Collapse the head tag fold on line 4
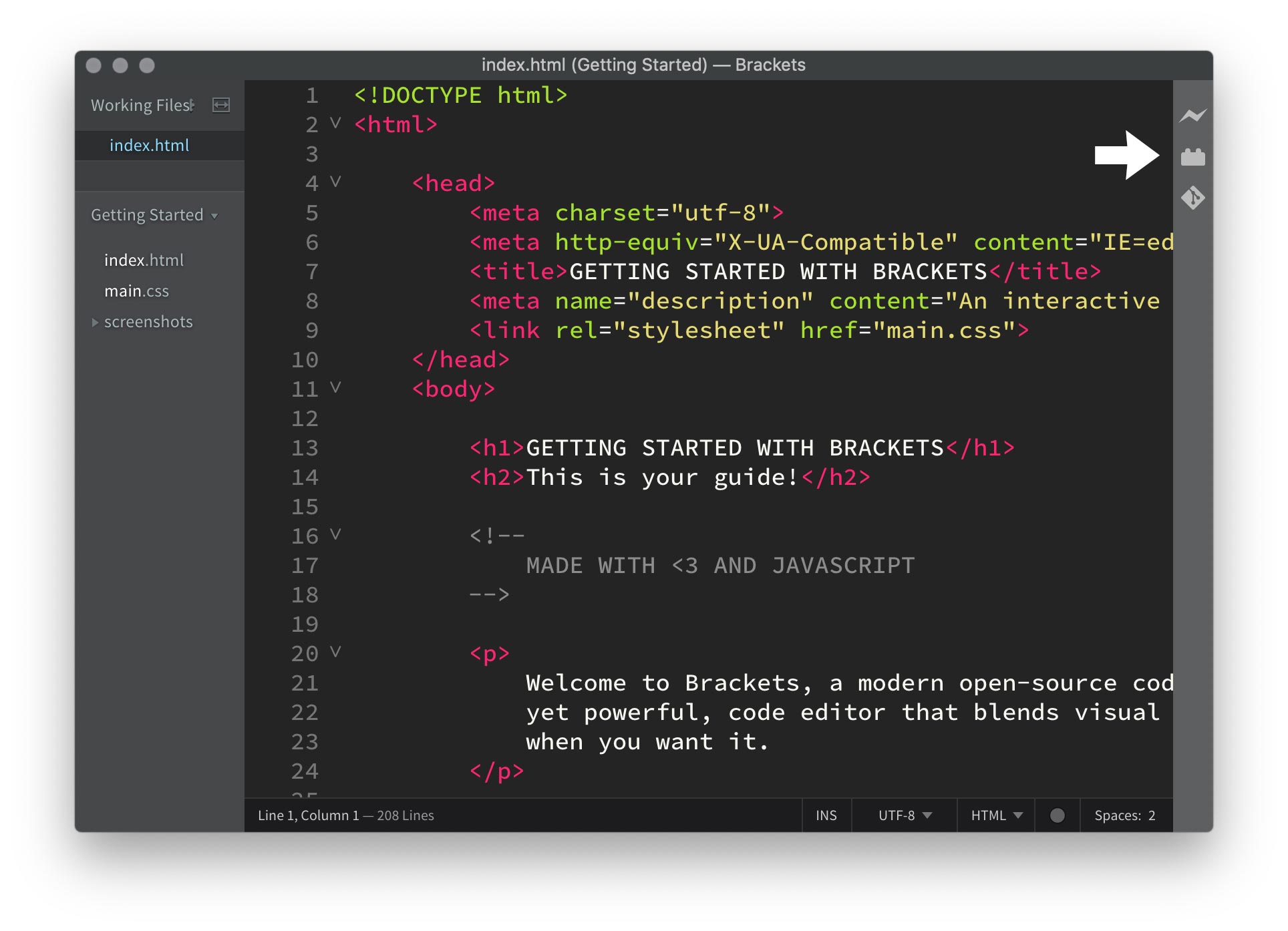 coord(335,182)
